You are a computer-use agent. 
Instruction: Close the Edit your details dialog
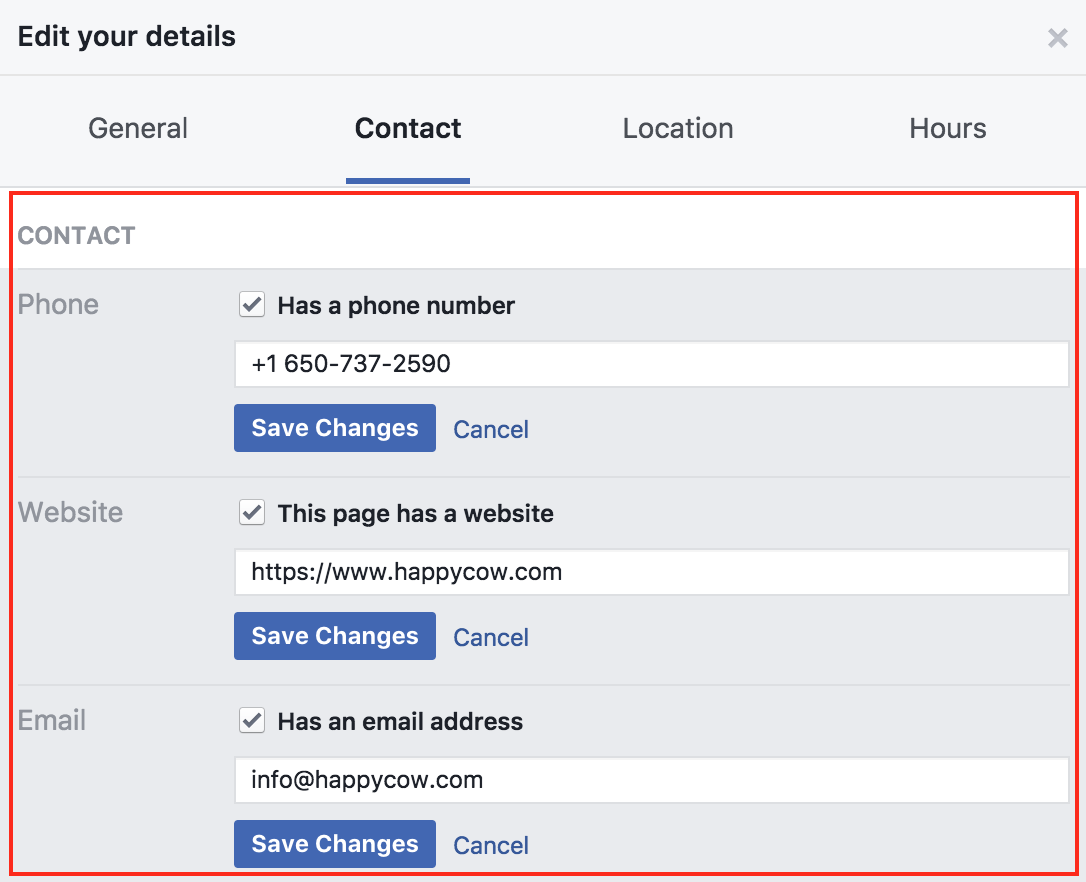tap(1057, 37)
